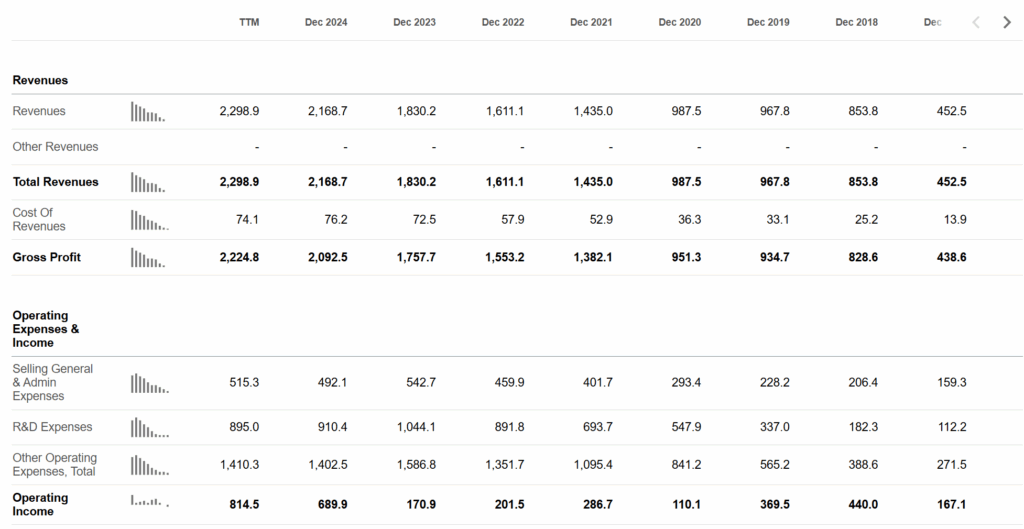Click TTM Operating Income value 814.5
Viewport: 1024px width, 529px height.
244,505
